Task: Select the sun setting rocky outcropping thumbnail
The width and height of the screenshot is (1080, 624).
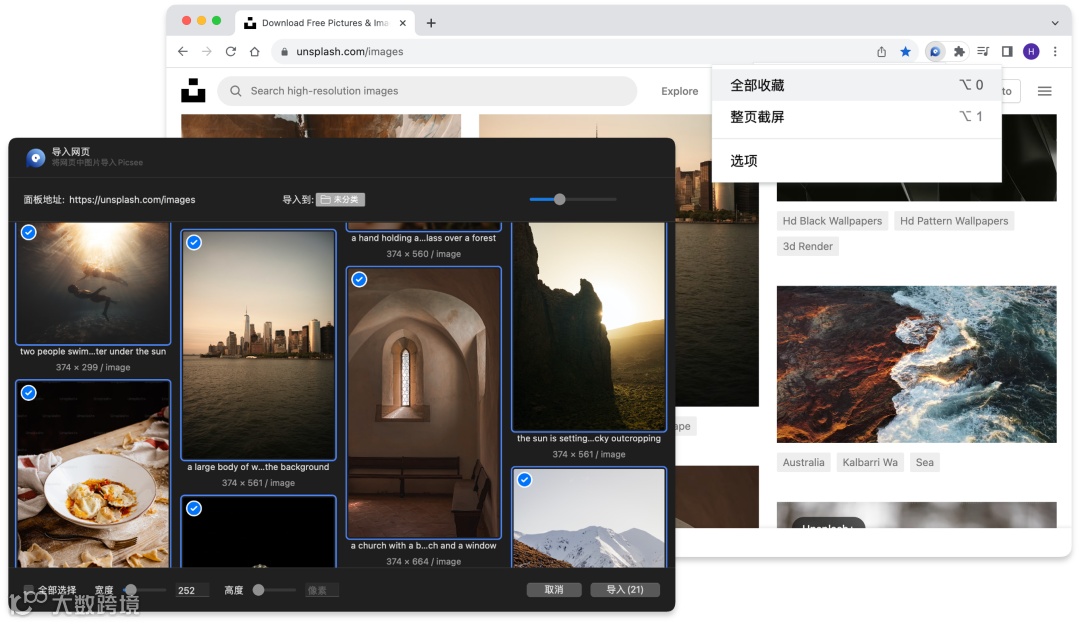Action: click(x=589, y=326)
